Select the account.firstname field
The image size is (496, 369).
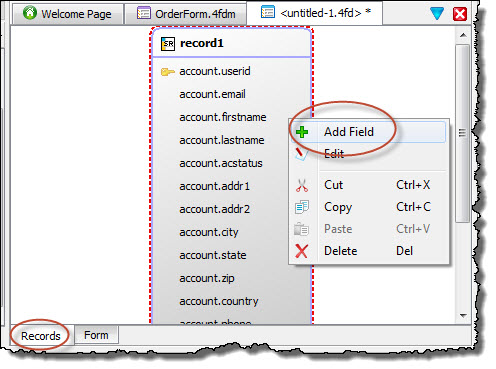click(x=223, y=117)
